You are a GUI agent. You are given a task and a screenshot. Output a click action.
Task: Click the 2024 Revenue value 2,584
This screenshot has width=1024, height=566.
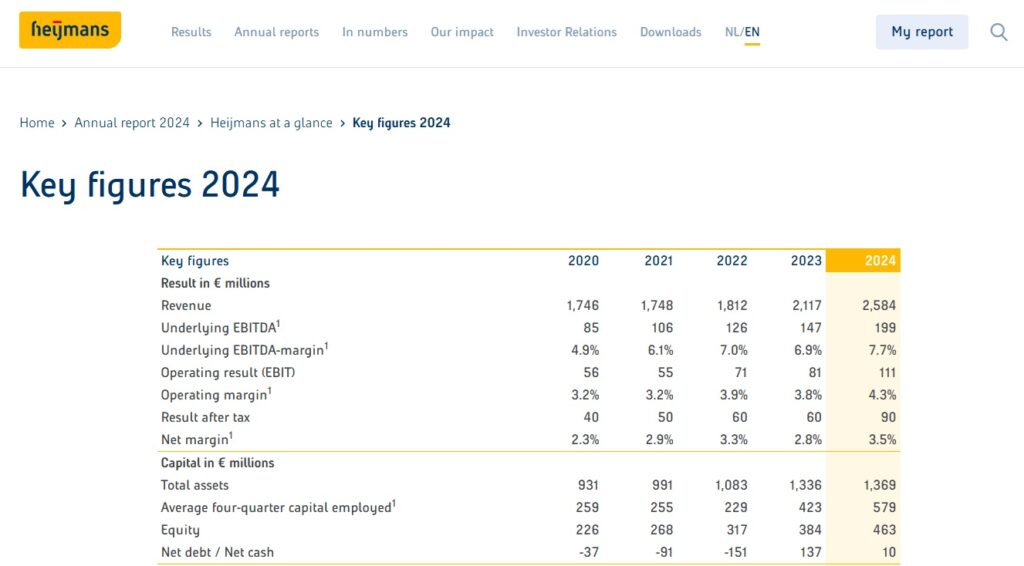point(879,306)
